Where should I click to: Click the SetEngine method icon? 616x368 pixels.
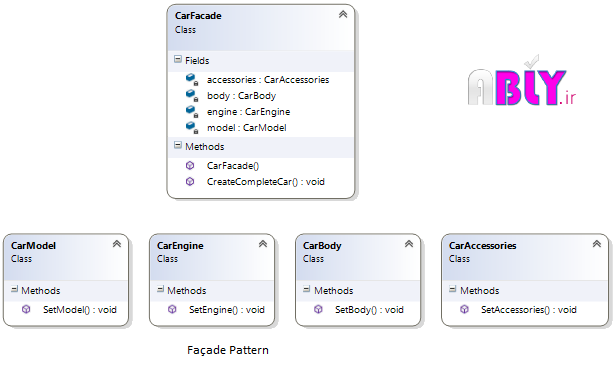[x=172, y=309]
